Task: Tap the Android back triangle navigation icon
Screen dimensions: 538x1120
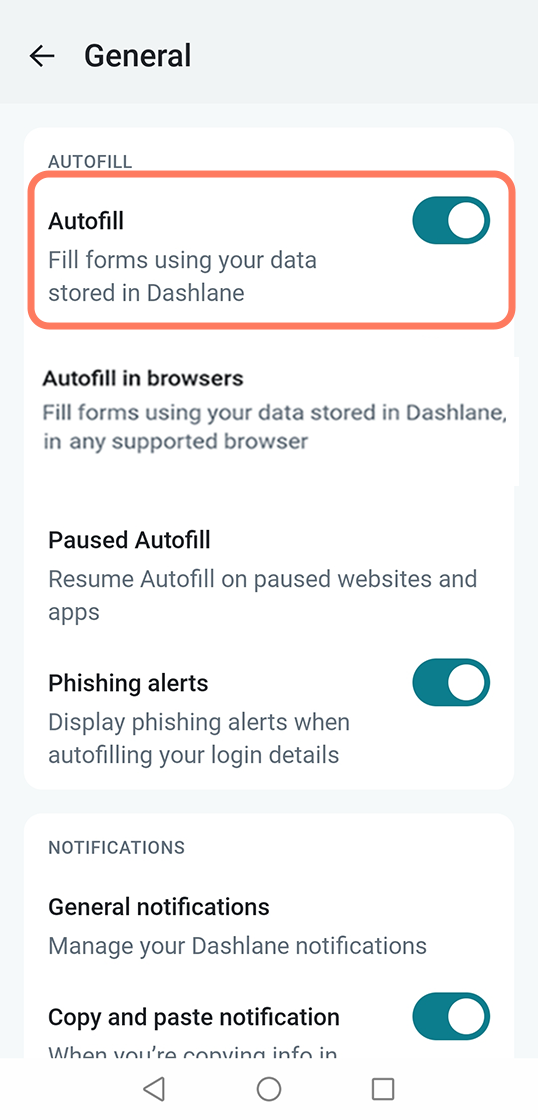Action: click(154, 1089)
